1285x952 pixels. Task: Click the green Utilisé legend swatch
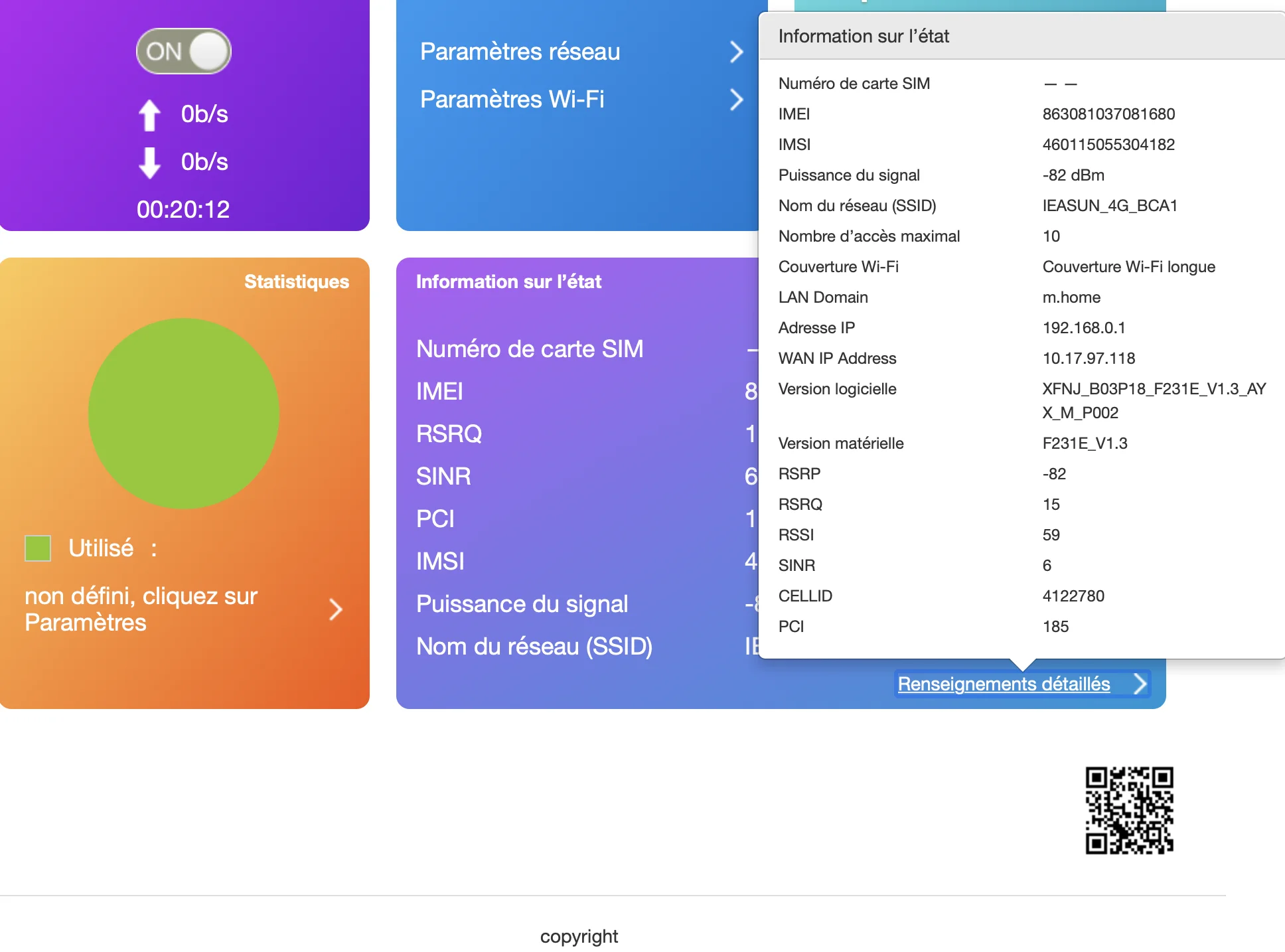point(38,548)
